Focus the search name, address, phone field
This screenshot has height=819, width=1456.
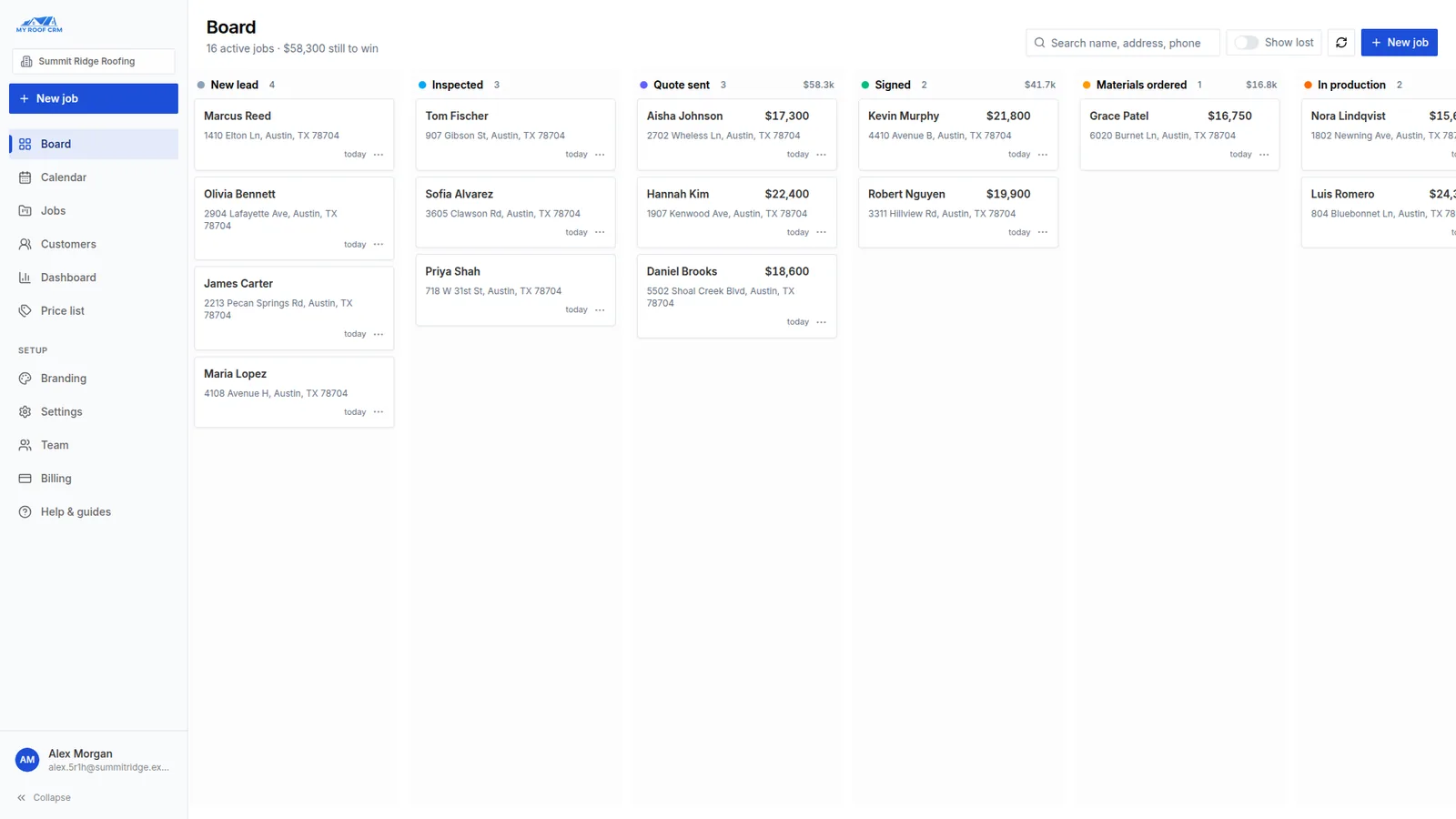click(1123, 43)
